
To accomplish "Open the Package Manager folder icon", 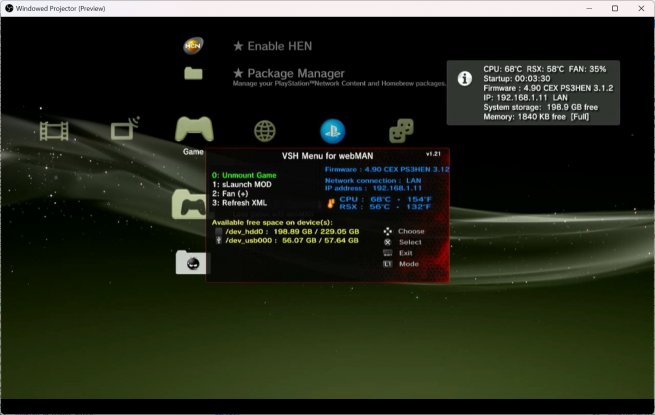I will tap(194, 73).
